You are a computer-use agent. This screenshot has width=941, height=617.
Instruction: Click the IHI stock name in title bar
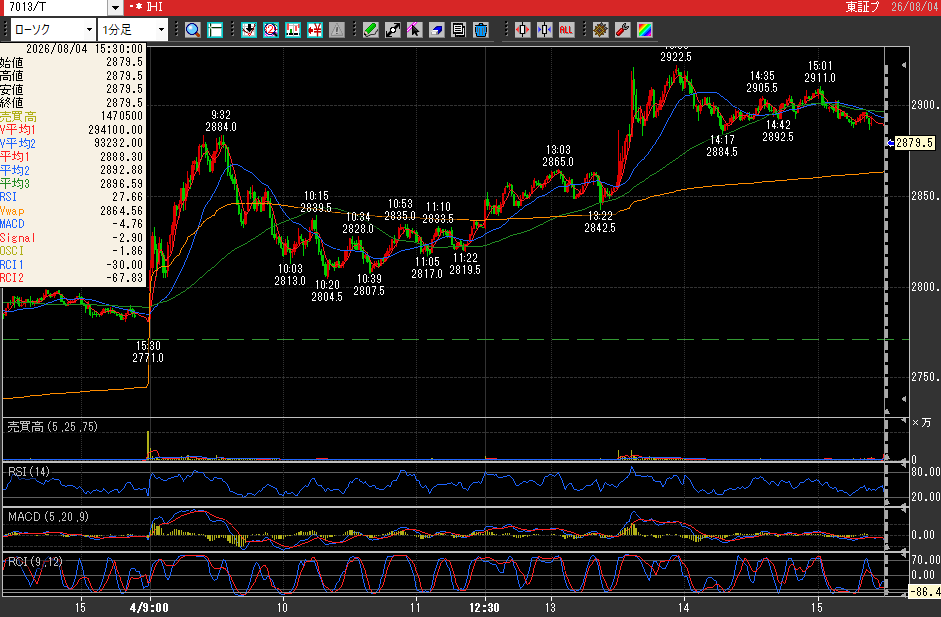(155, 7)
